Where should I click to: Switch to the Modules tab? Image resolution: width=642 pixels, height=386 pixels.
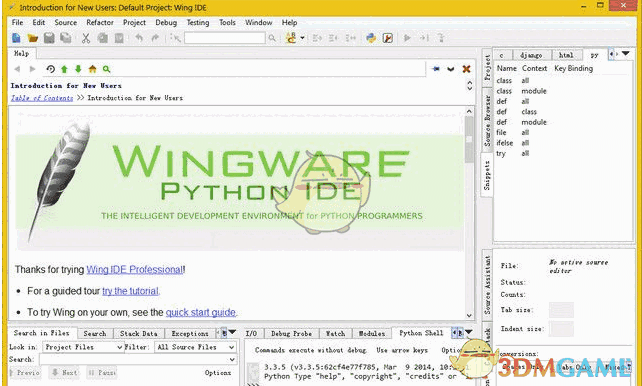coord(371,334)
